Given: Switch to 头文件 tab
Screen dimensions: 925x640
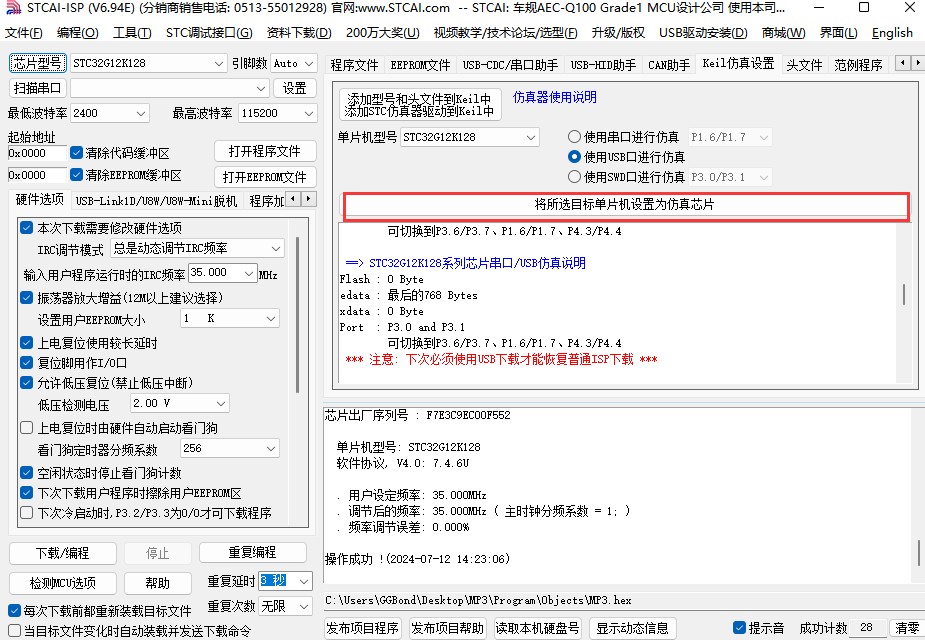Looking at the screenshot, I should (x=804, y=64).
